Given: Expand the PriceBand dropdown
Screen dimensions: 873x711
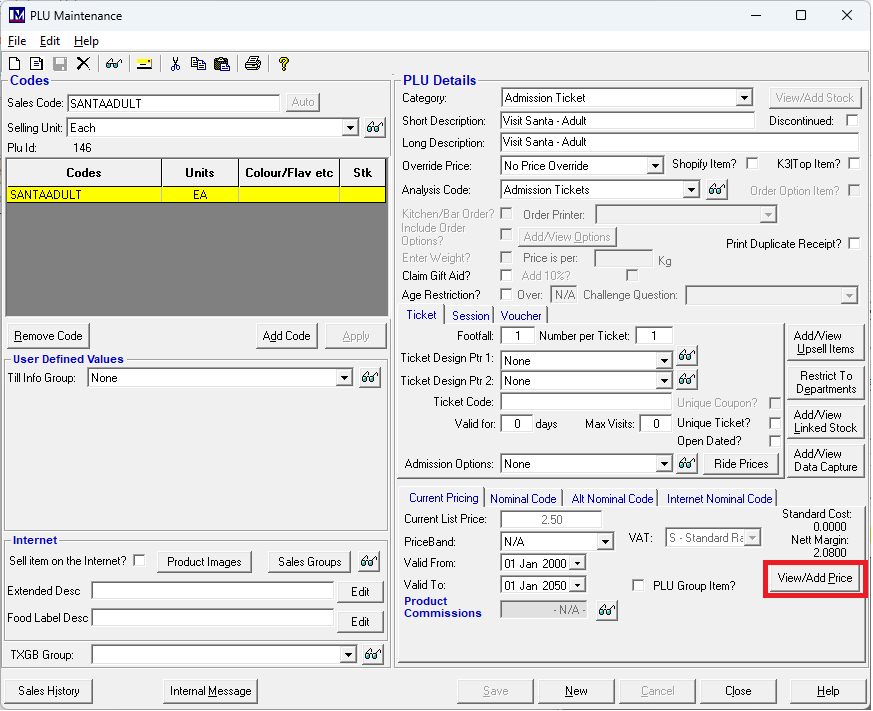Looking at the screenshot, I should (x=605, y=542).
